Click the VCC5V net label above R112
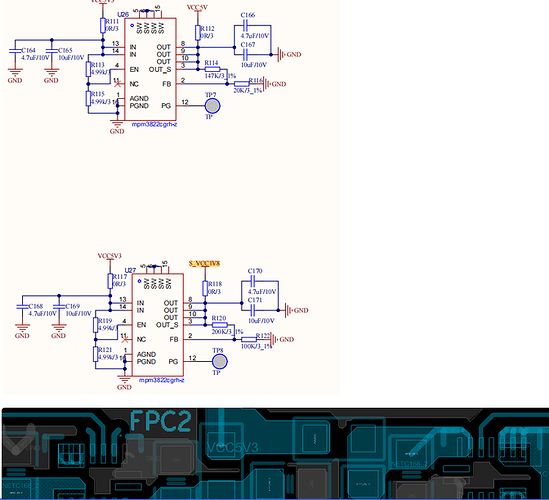The image size is (549, 500). (x=197, y=7)
